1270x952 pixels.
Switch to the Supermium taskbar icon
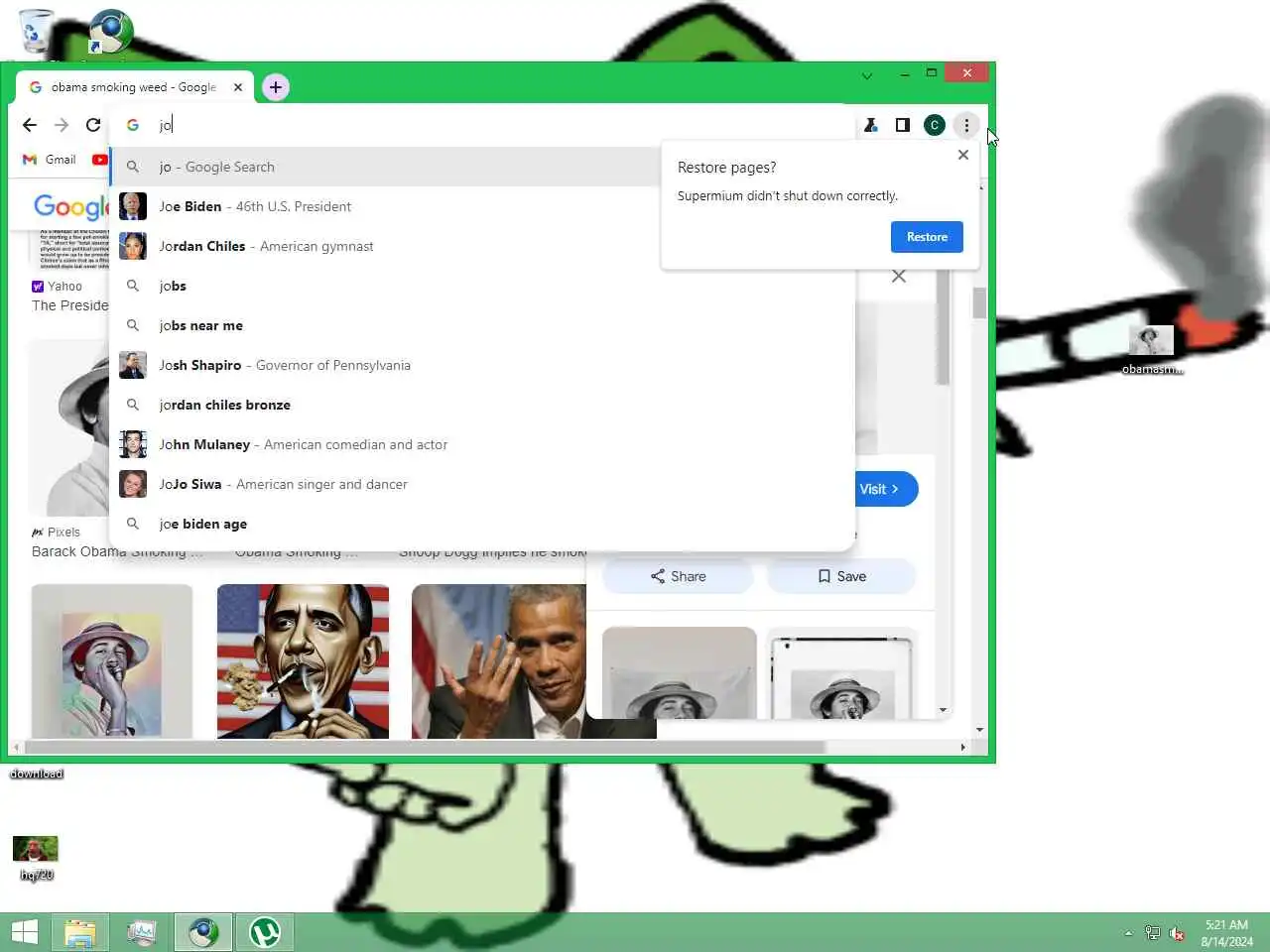click(203, 932)
